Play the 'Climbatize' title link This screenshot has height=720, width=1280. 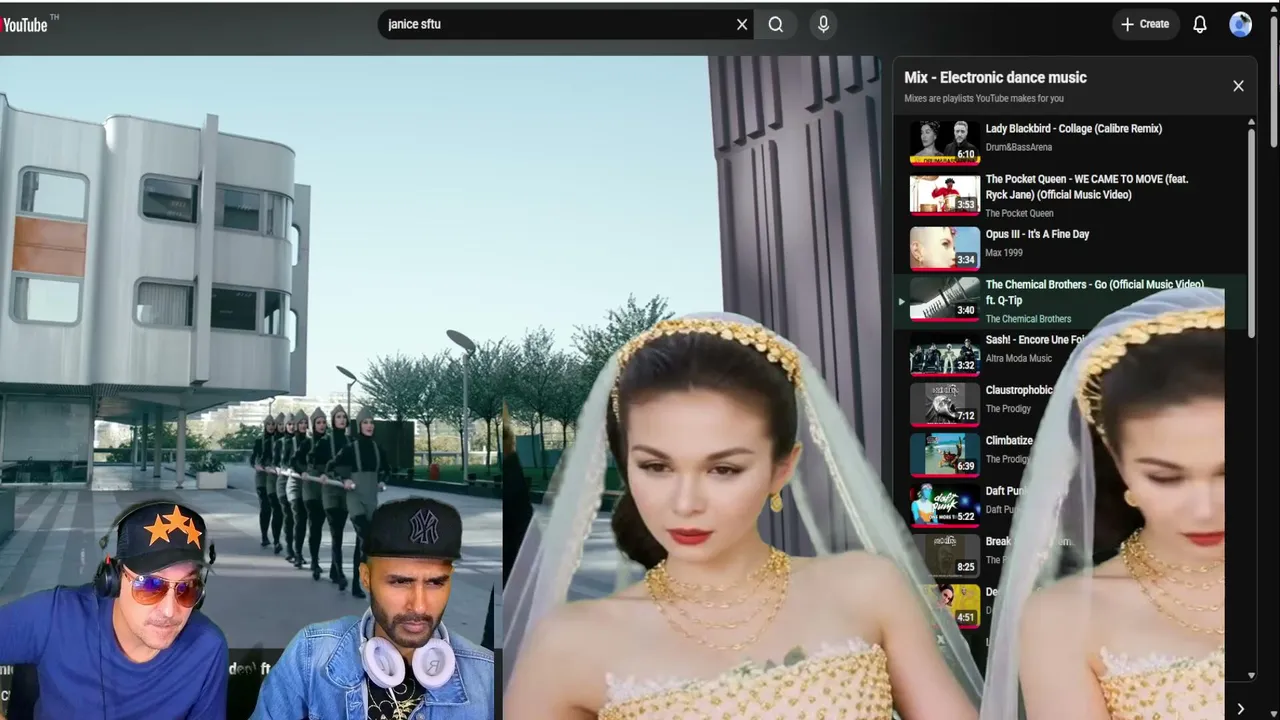1009,440
